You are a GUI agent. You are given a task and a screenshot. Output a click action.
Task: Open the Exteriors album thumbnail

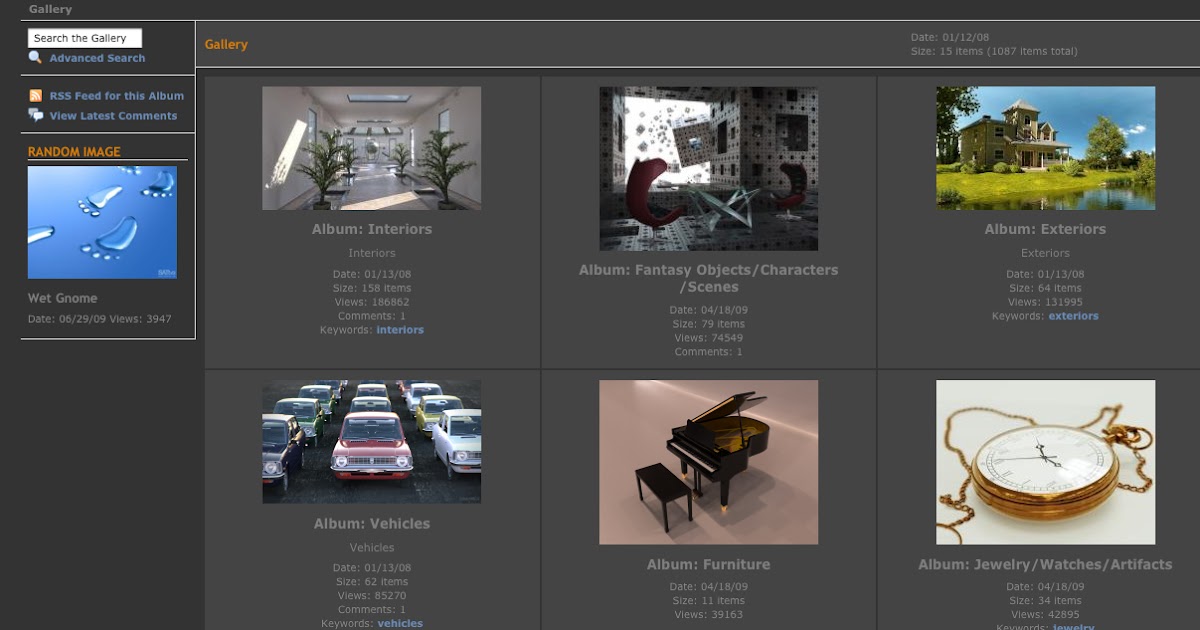tap(1046, 148)
